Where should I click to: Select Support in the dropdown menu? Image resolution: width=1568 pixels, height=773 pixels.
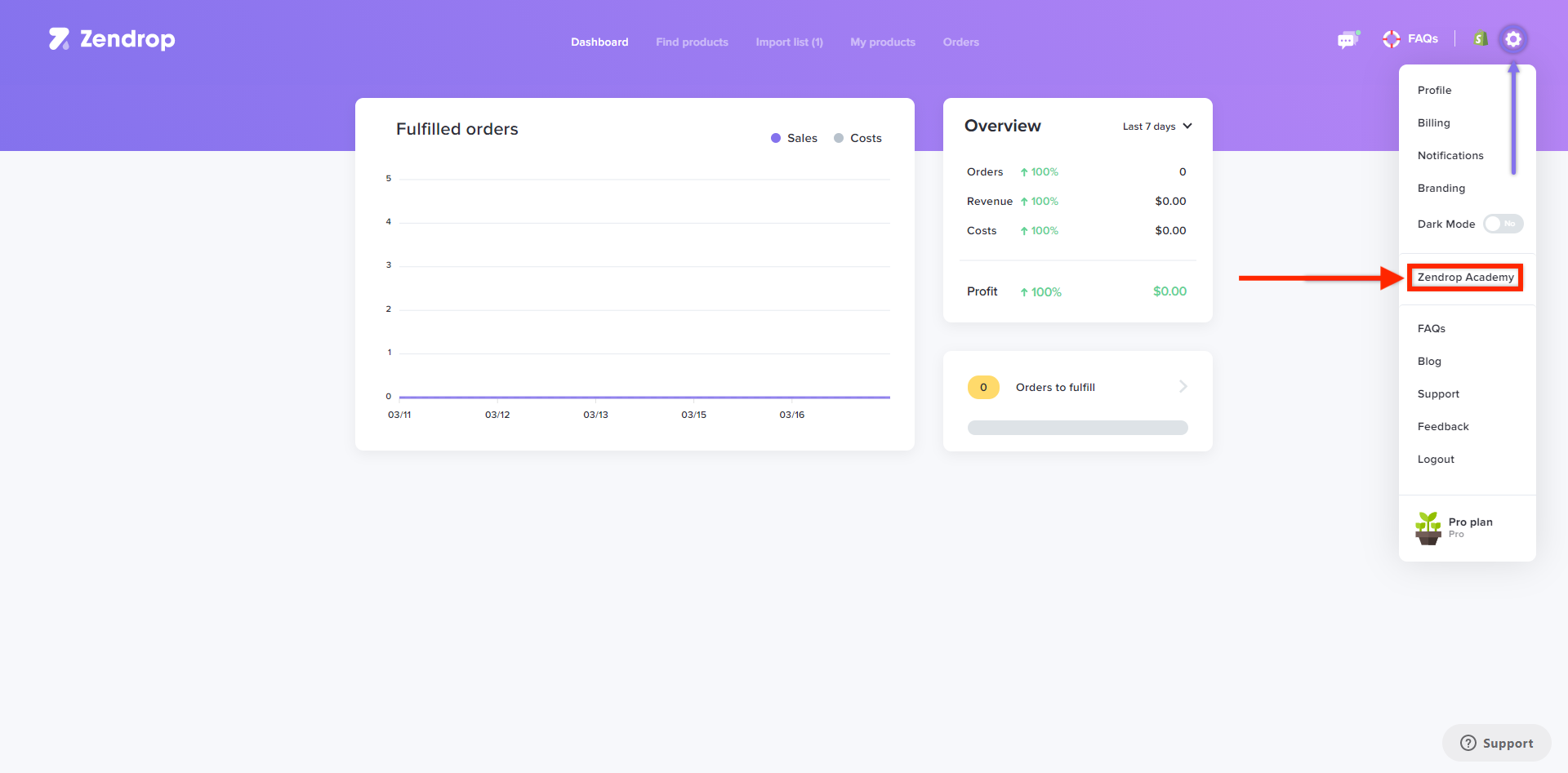(1438, 393)
